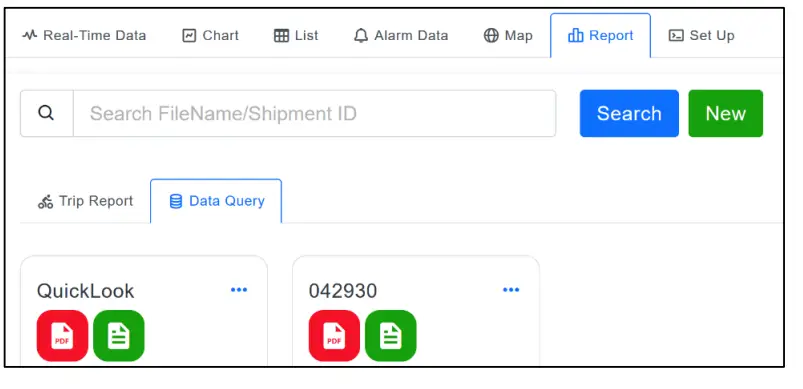Select the Trip Report sub-tab
803x389 pixels.
click(86, 201)
